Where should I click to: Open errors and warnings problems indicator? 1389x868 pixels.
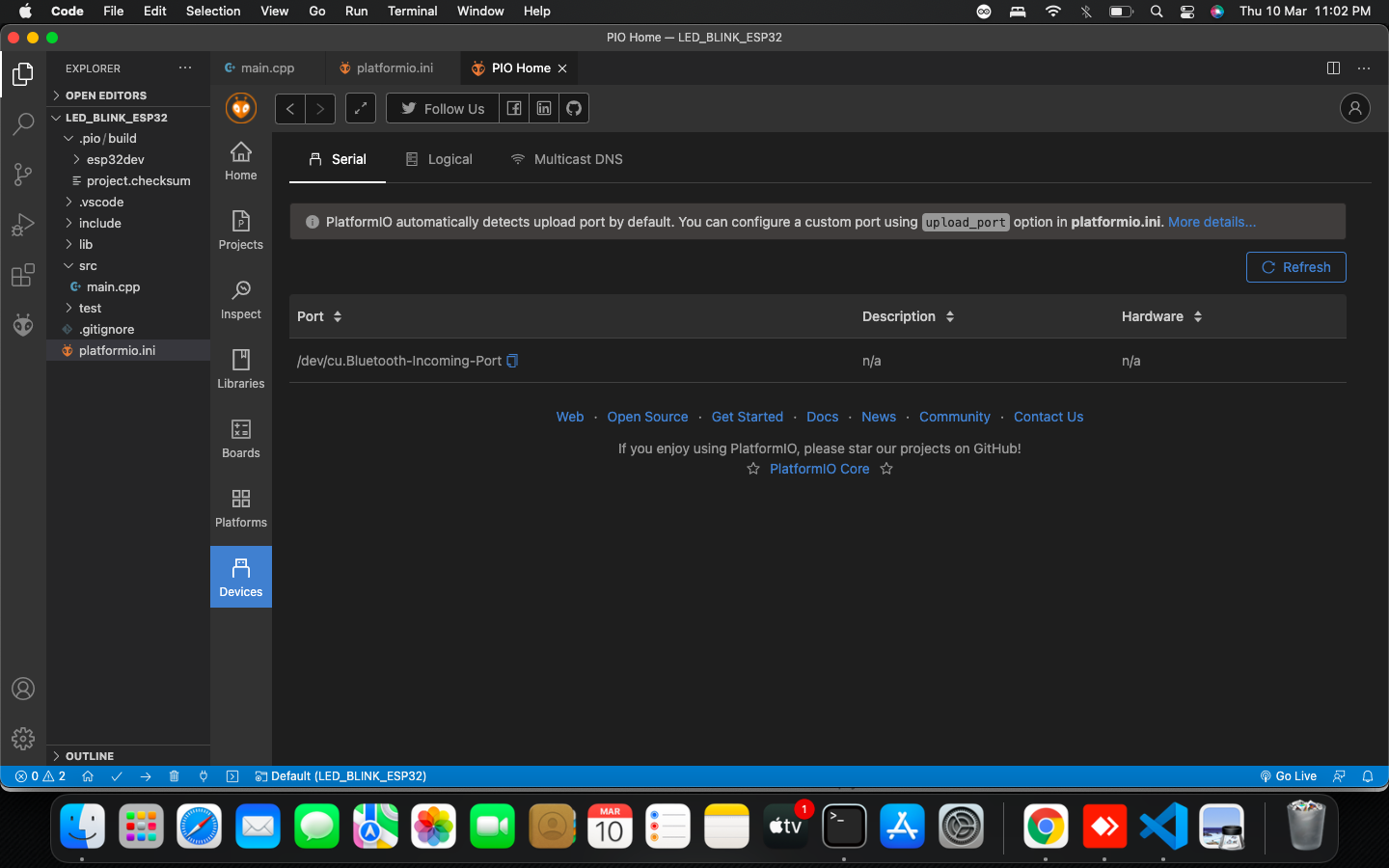(41, 776)
